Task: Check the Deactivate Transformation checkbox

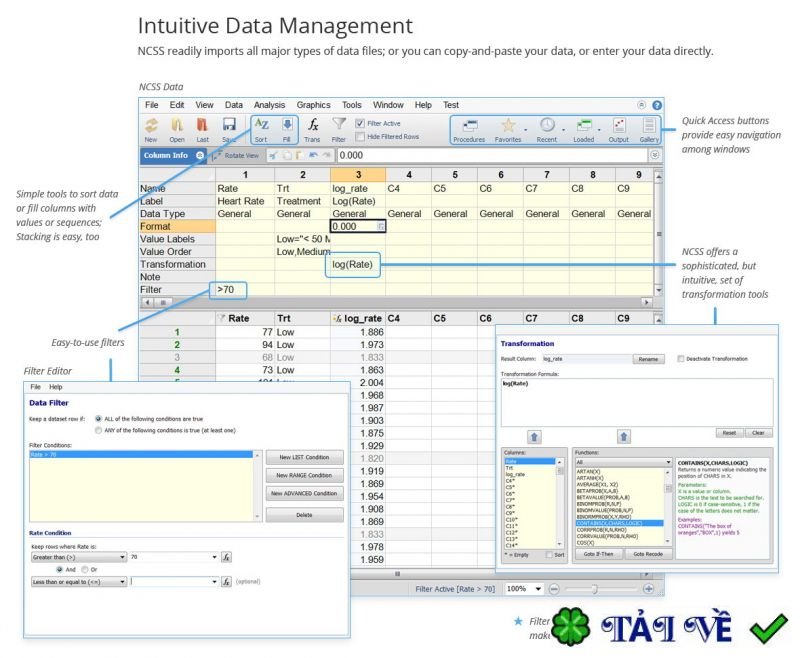Action: coord(681,359)
